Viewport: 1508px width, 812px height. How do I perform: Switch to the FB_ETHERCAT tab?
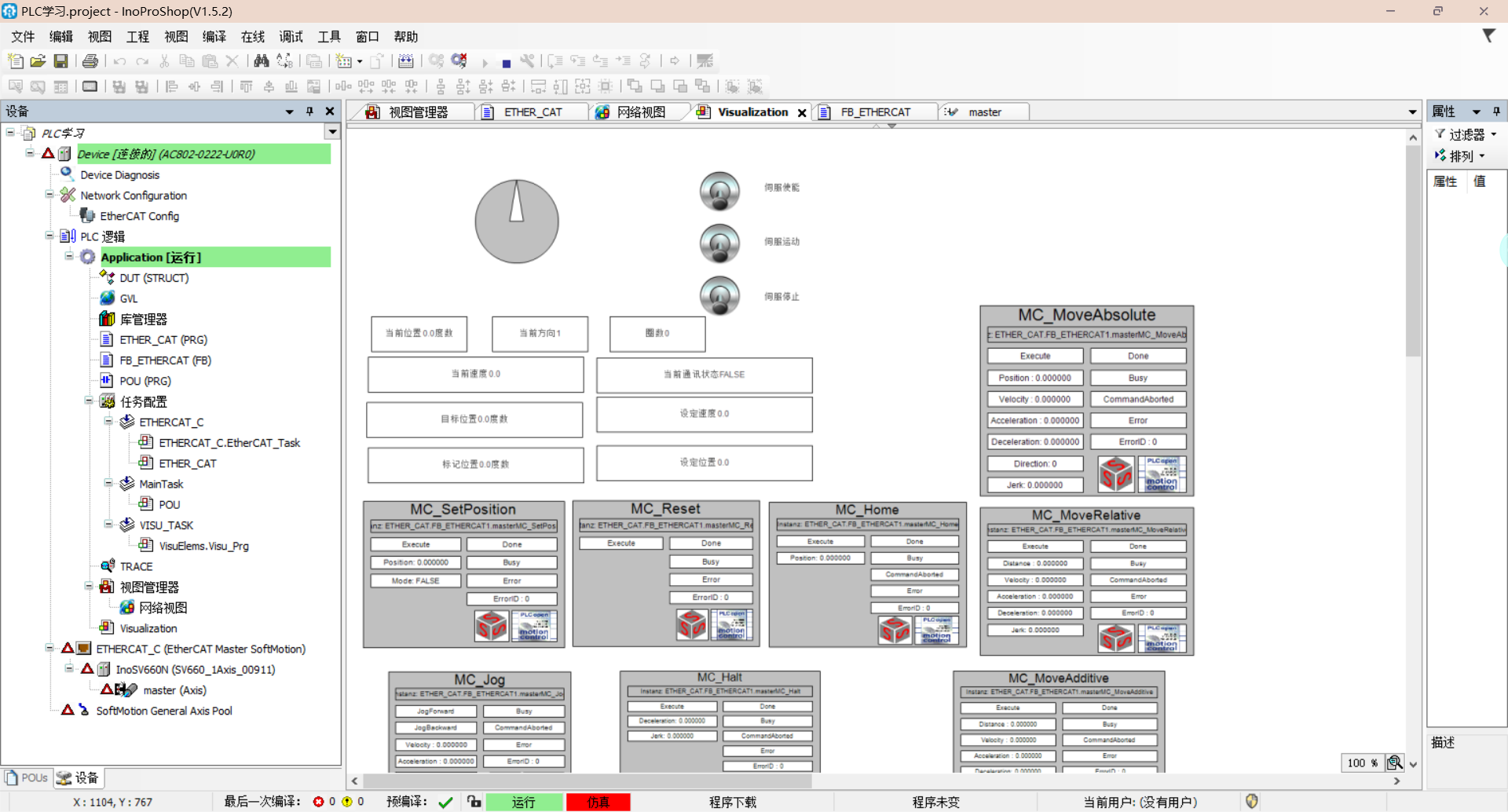(x=875, y=112)
